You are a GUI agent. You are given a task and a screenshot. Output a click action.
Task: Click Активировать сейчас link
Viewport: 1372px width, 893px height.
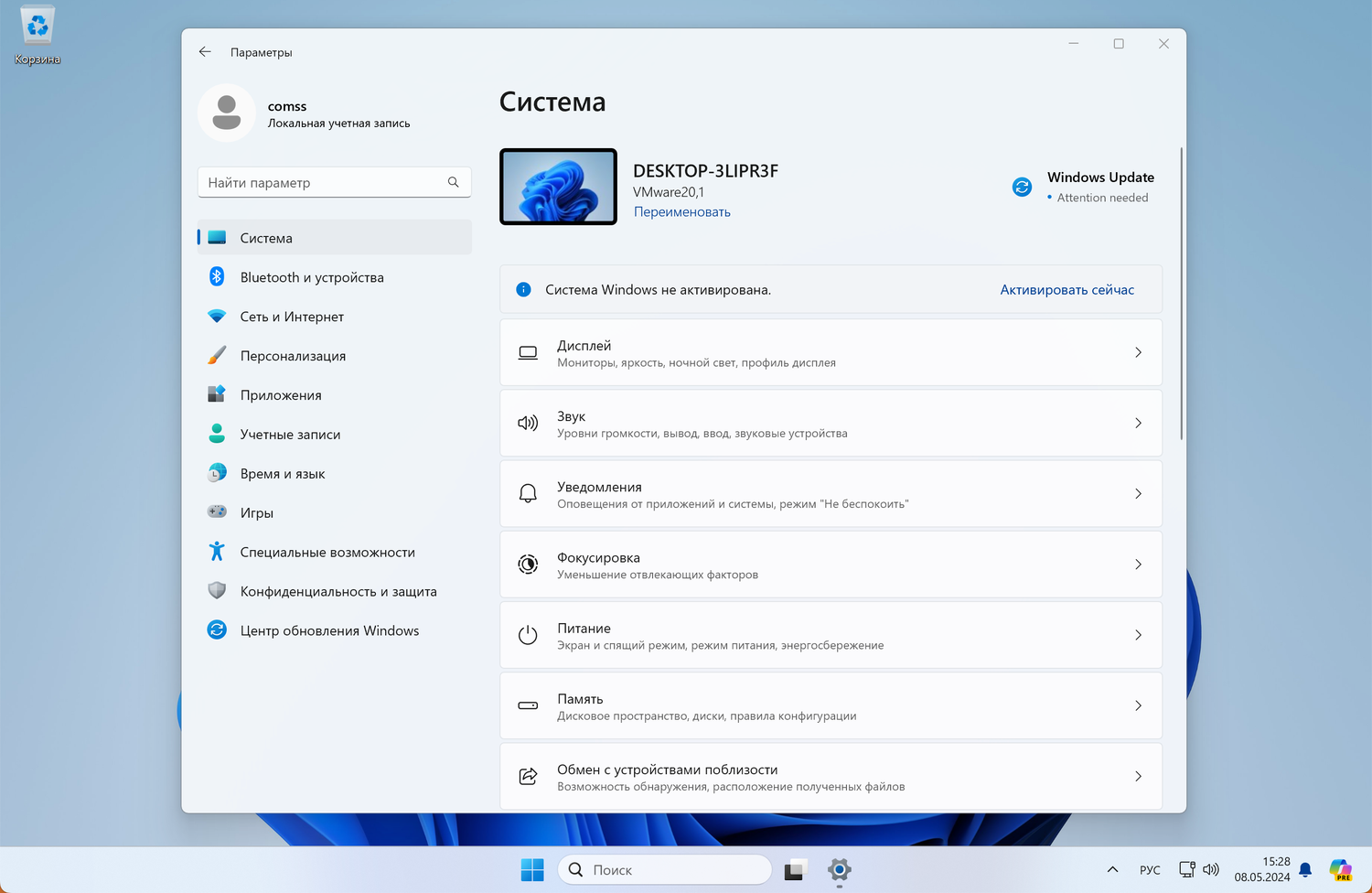[x=1067, y=290]
